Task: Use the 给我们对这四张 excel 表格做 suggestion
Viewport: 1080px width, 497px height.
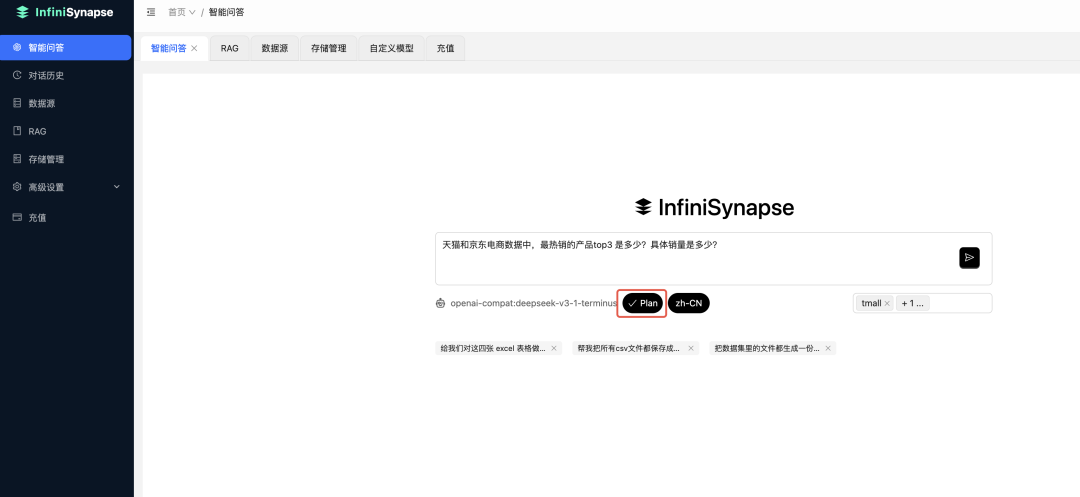Action: (x=493, y=348)
